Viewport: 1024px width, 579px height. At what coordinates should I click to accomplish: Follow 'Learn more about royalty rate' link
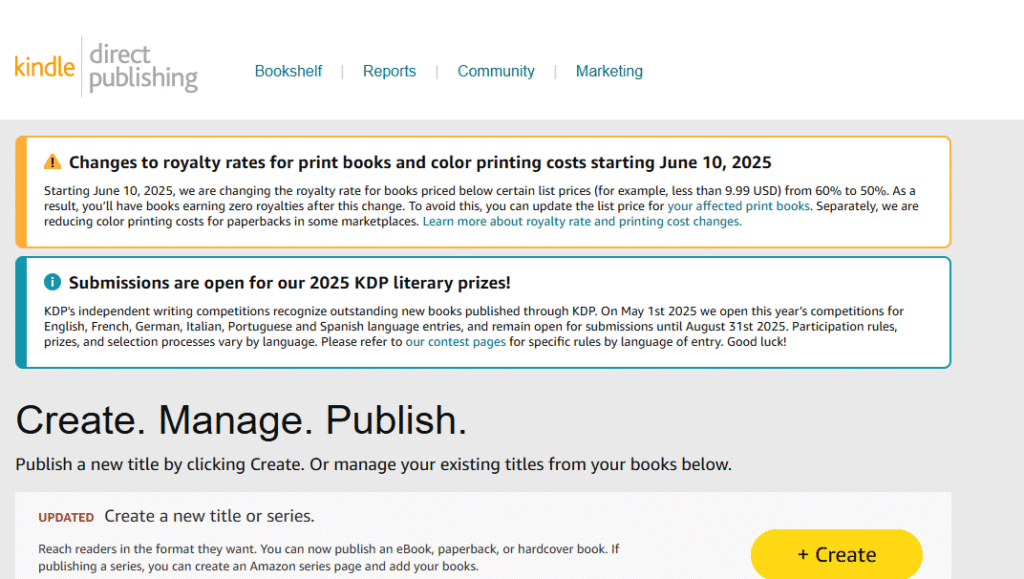pos(582,222)
